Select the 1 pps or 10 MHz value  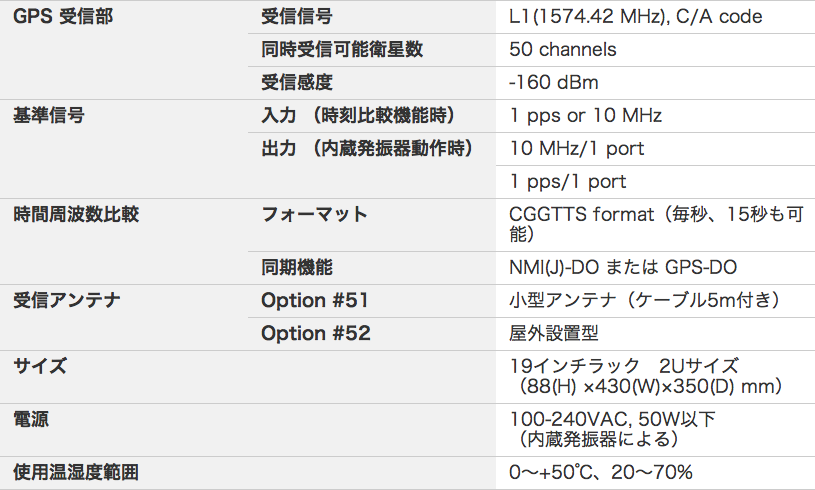point(586,115)
